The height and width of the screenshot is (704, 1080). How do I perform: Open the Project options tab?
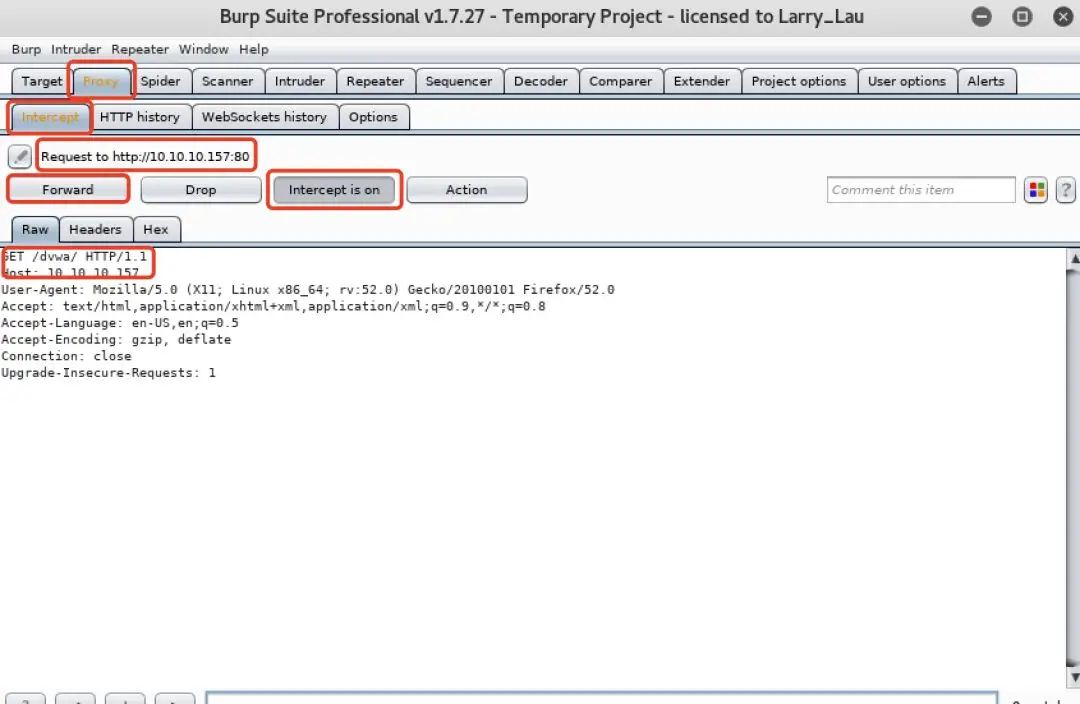pos(798,81)
